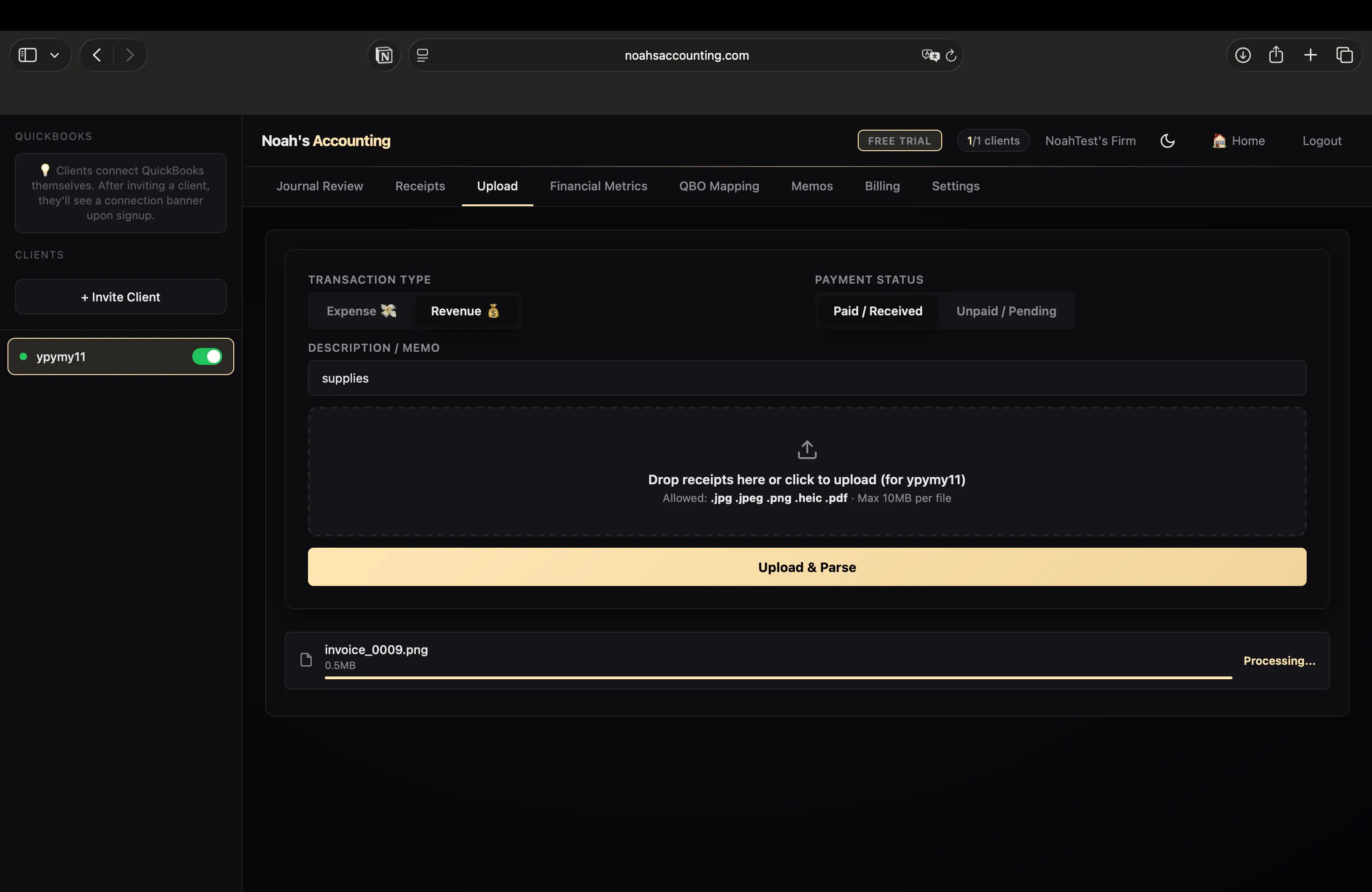Open the QBO Mapping tab
The width and height of the screenshot is (1372, 892).
click(x=719, y=186)
